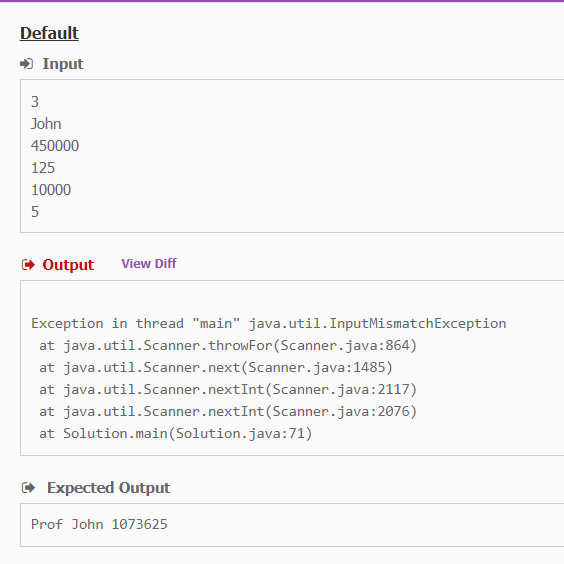Click the value 450000 in input
Image resolution: width=564 pixels, height=564 pixels.
[55, 146]
